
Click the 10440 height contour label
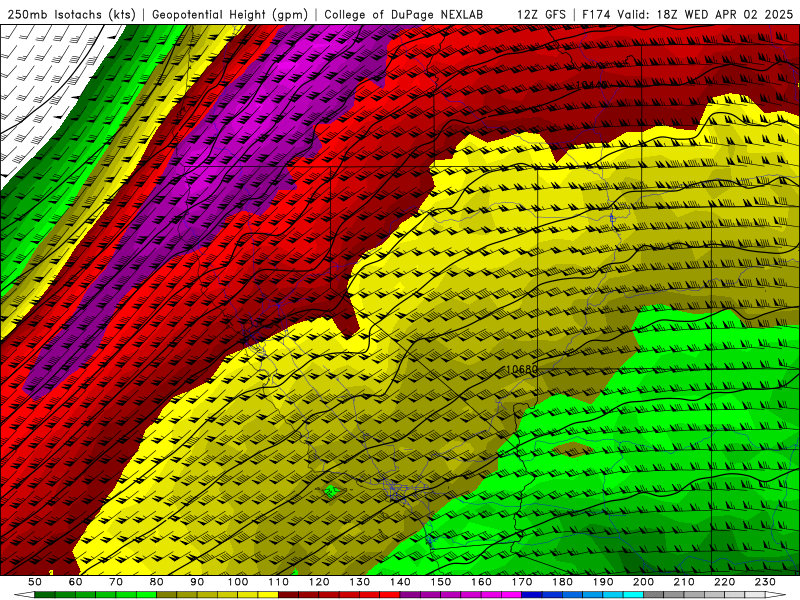[x=591, y=85]
